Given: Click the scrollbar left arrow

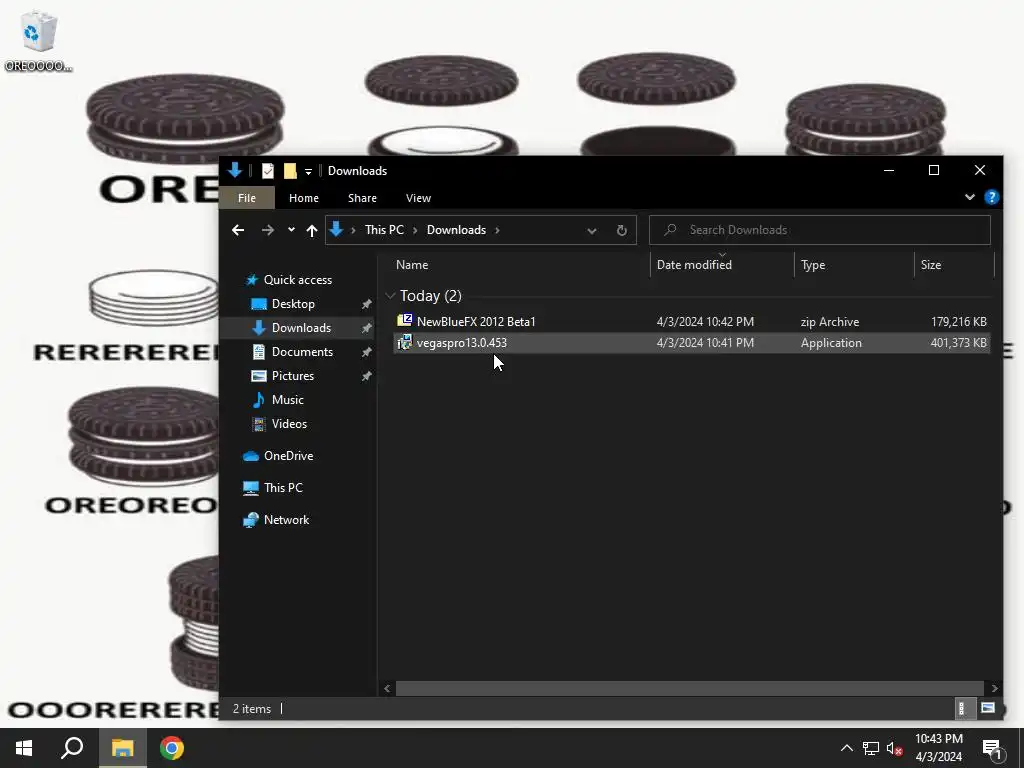Looking at the screenshot, I should (387, 688).
